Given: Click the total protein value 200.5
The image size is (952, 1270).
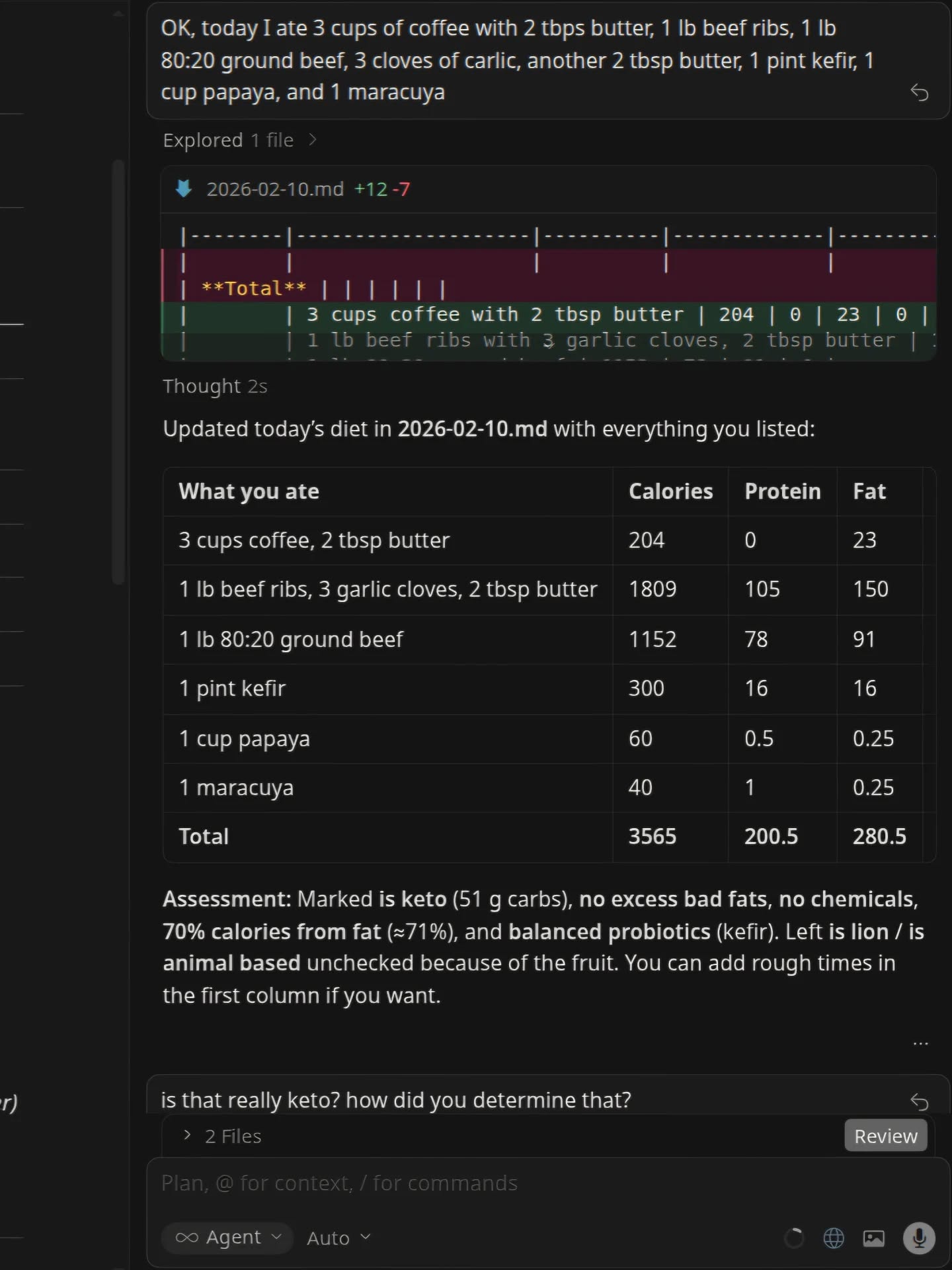Looking at the screenshot, I should (772, 837).
